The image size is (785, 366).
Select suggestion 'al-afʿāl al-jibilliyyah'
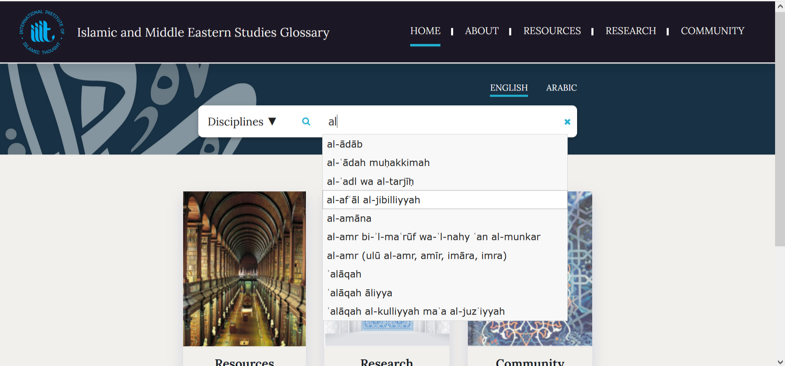(445, 200)
